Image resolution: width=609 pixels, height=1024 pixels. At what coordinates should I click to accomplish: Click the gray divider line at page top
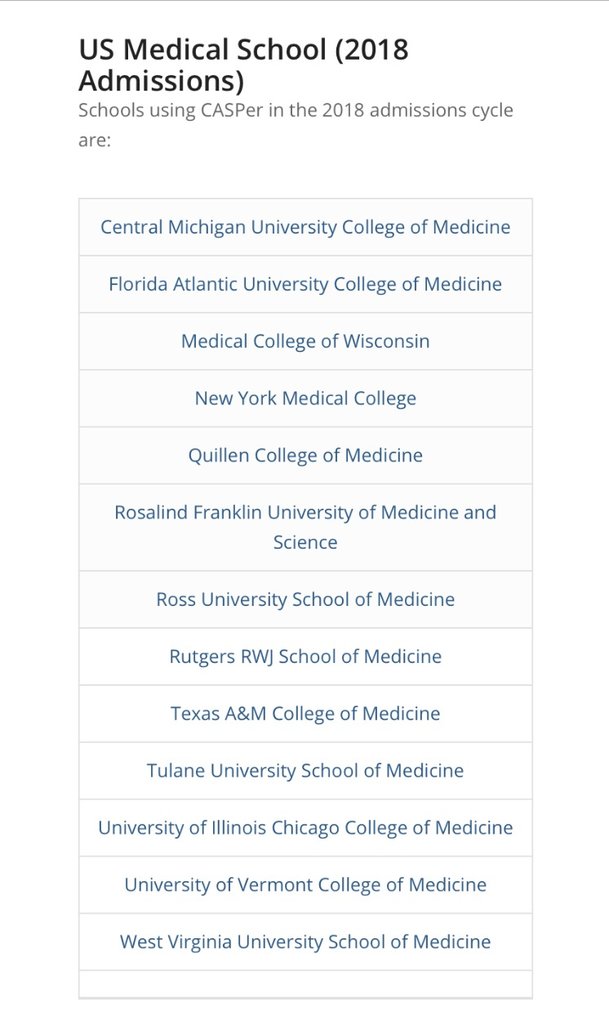[x=304, y=2]
